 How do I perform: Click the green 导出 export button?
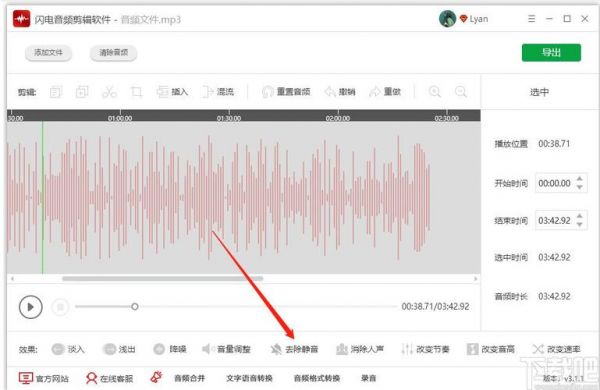[x=551, y=52]
